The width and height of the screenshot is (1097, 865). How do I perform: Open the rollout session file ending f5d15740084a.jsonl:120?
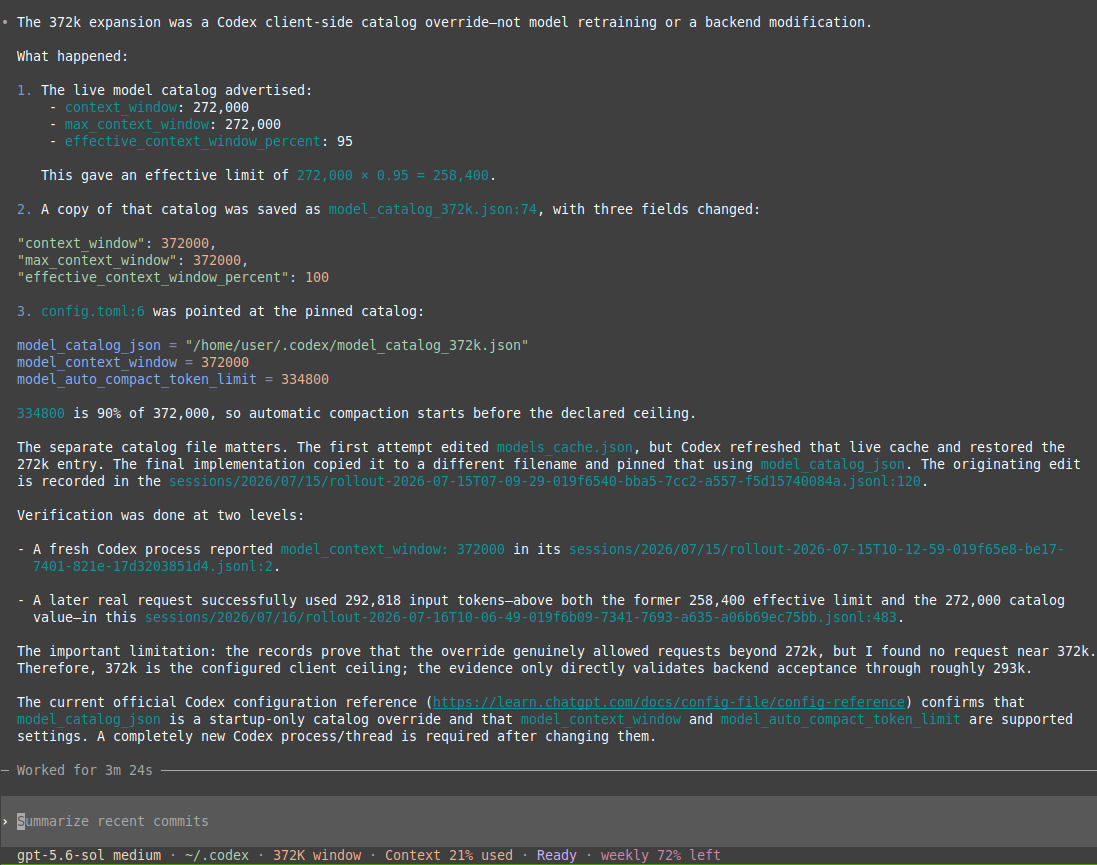545,481
